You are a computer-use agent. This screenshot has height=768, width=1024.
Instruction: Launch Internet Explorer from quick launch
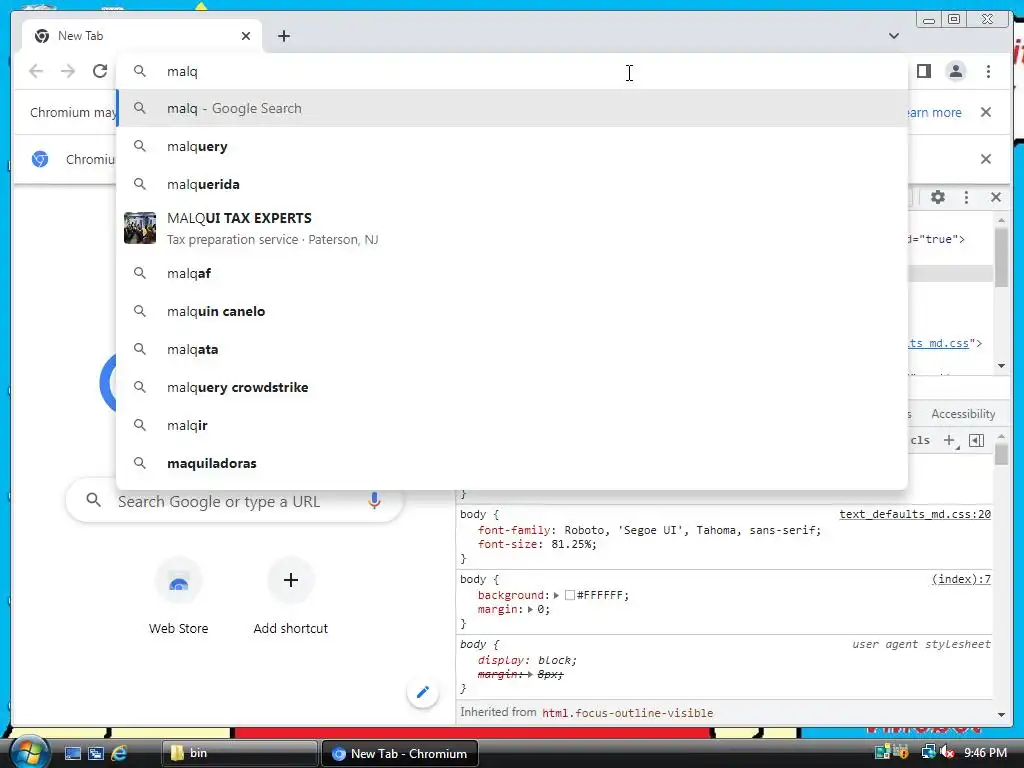(119, 754)
